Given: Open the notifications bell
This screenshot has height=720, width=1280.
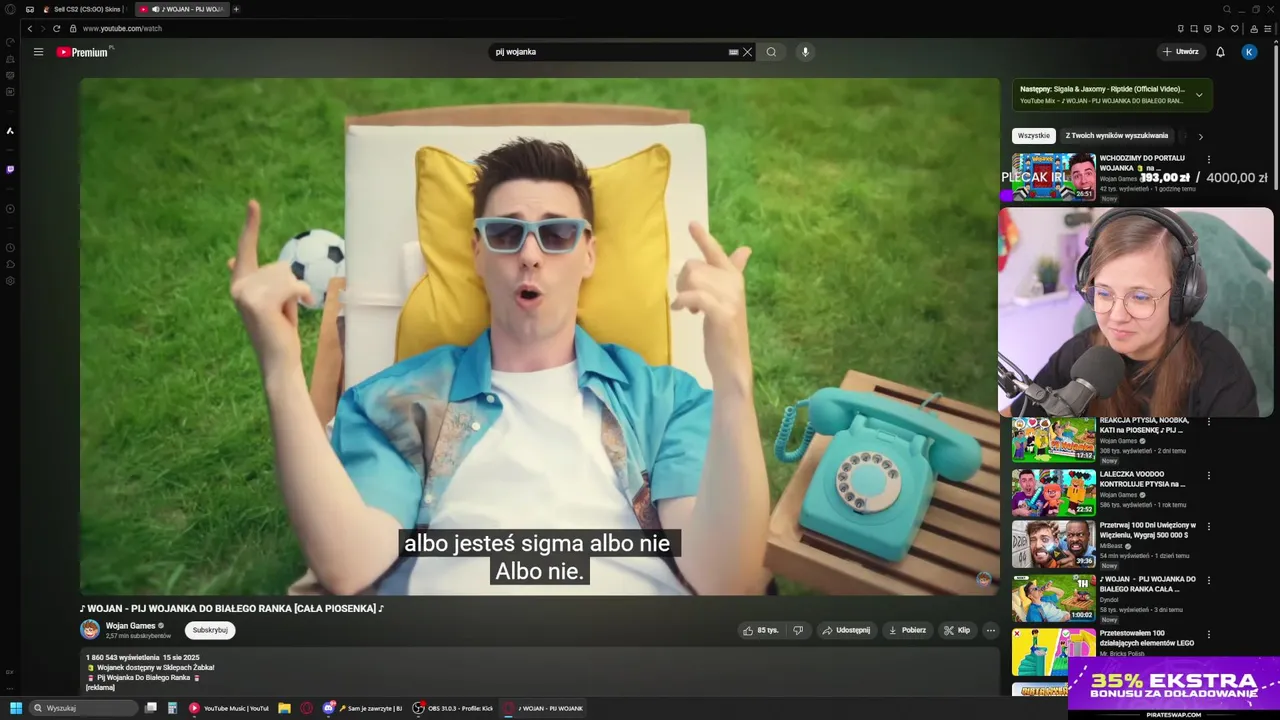Looking at the screenshot, I should (x=1220, y=52).
